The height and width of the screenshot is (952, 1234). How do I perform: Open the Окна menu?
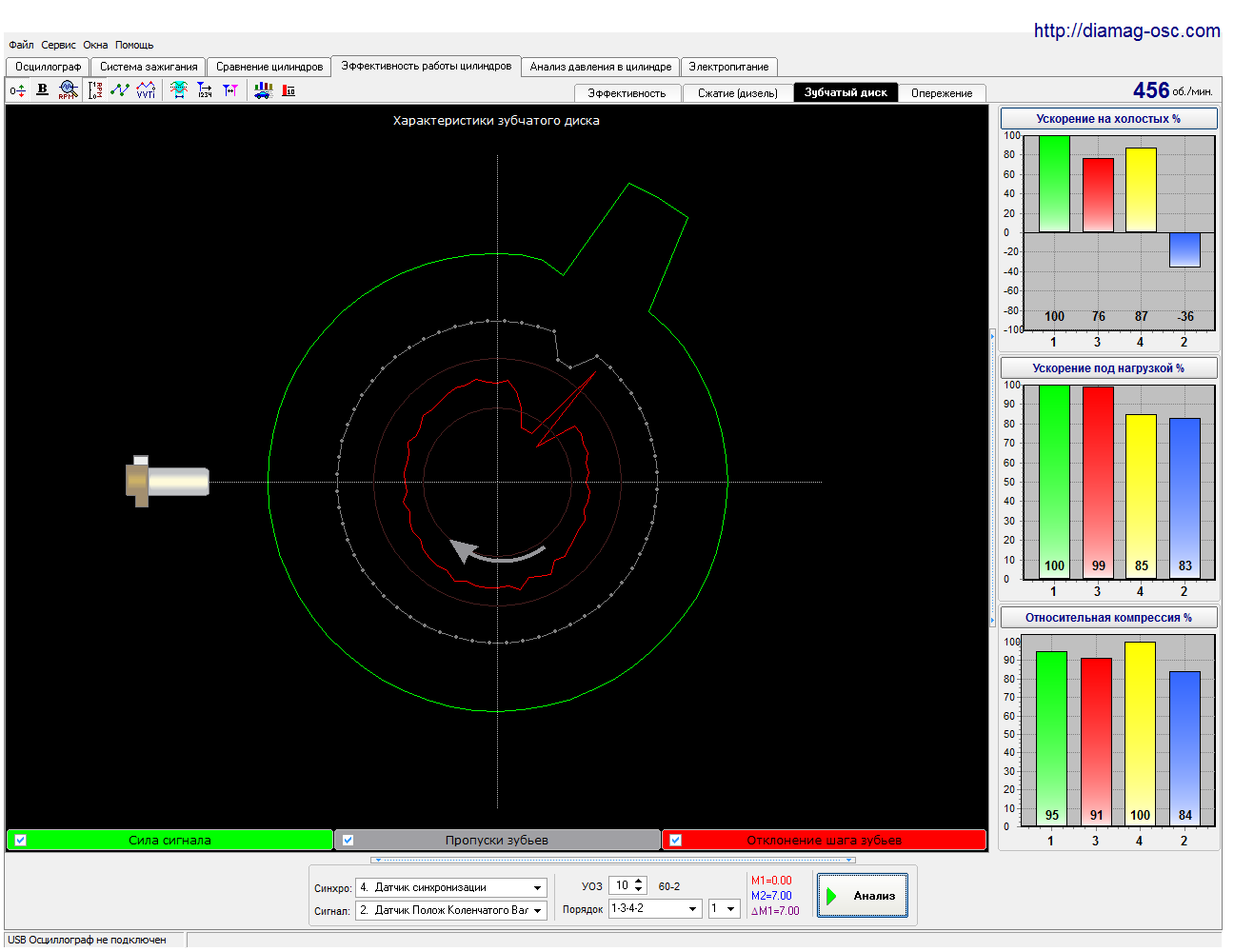coord(95,45)
